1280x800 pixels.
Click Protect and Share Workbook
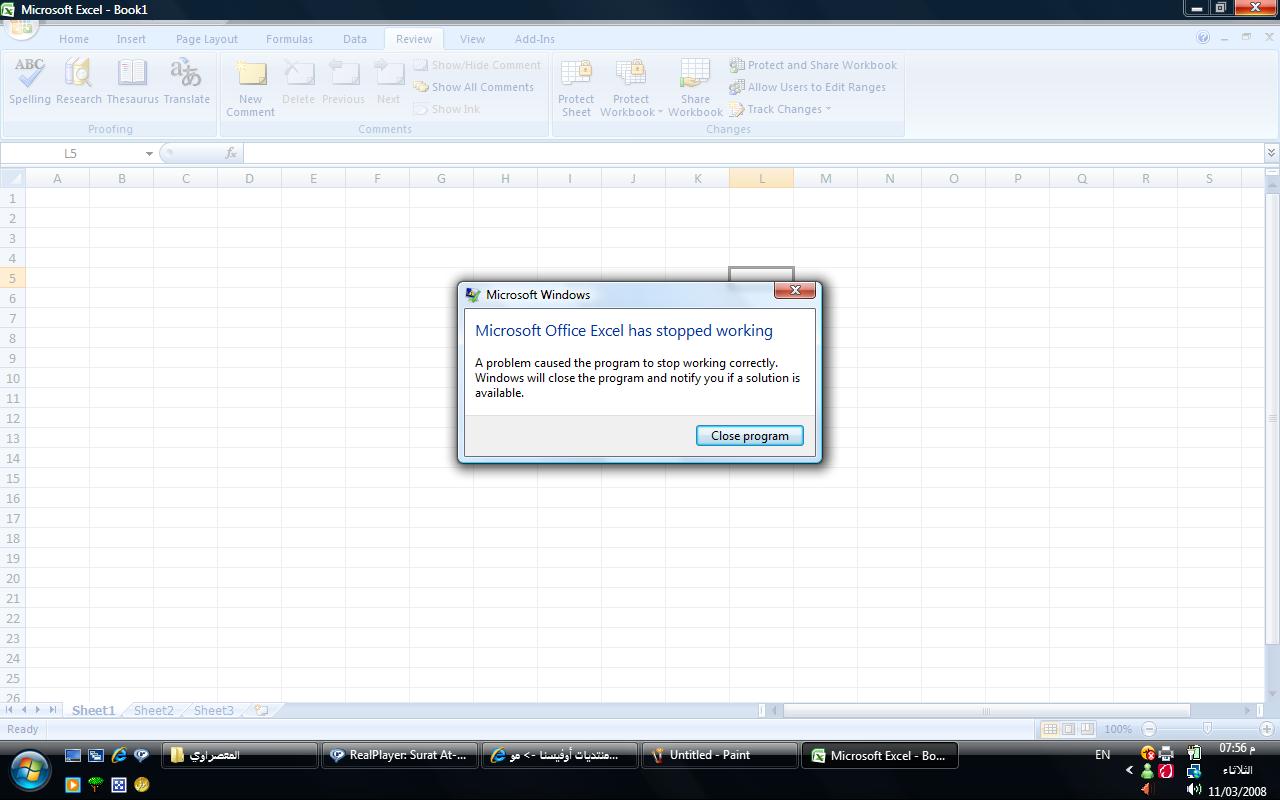813,65
